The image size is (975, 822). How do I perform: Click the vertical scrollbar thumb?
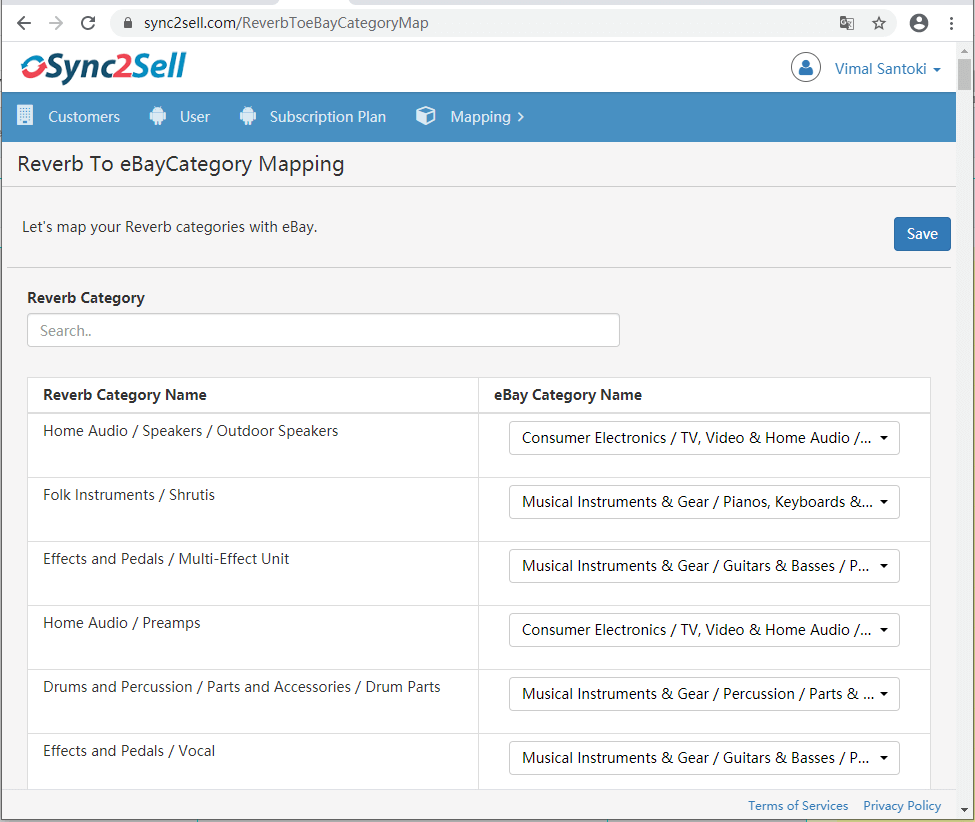(x=964, y=74)
